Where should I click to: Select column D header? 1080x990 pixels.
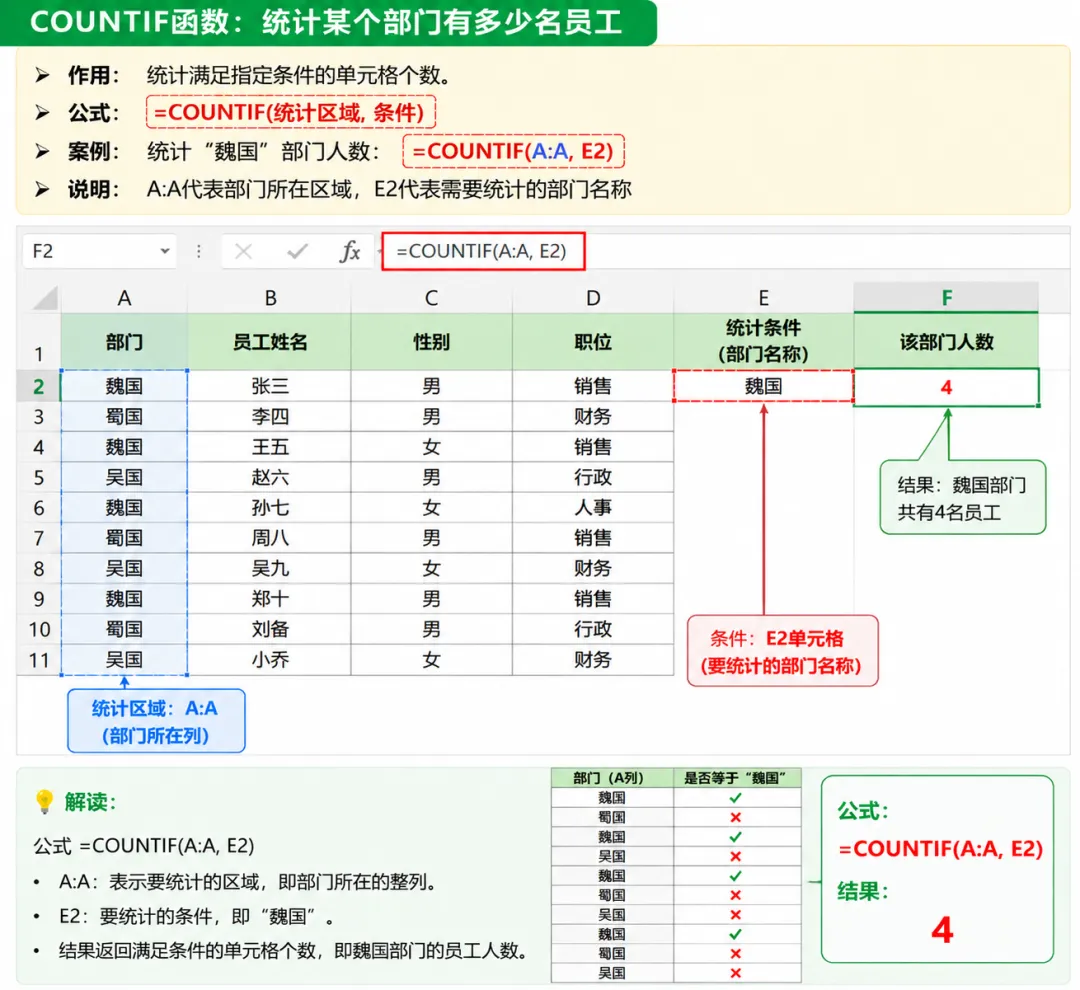click(593, 298)
